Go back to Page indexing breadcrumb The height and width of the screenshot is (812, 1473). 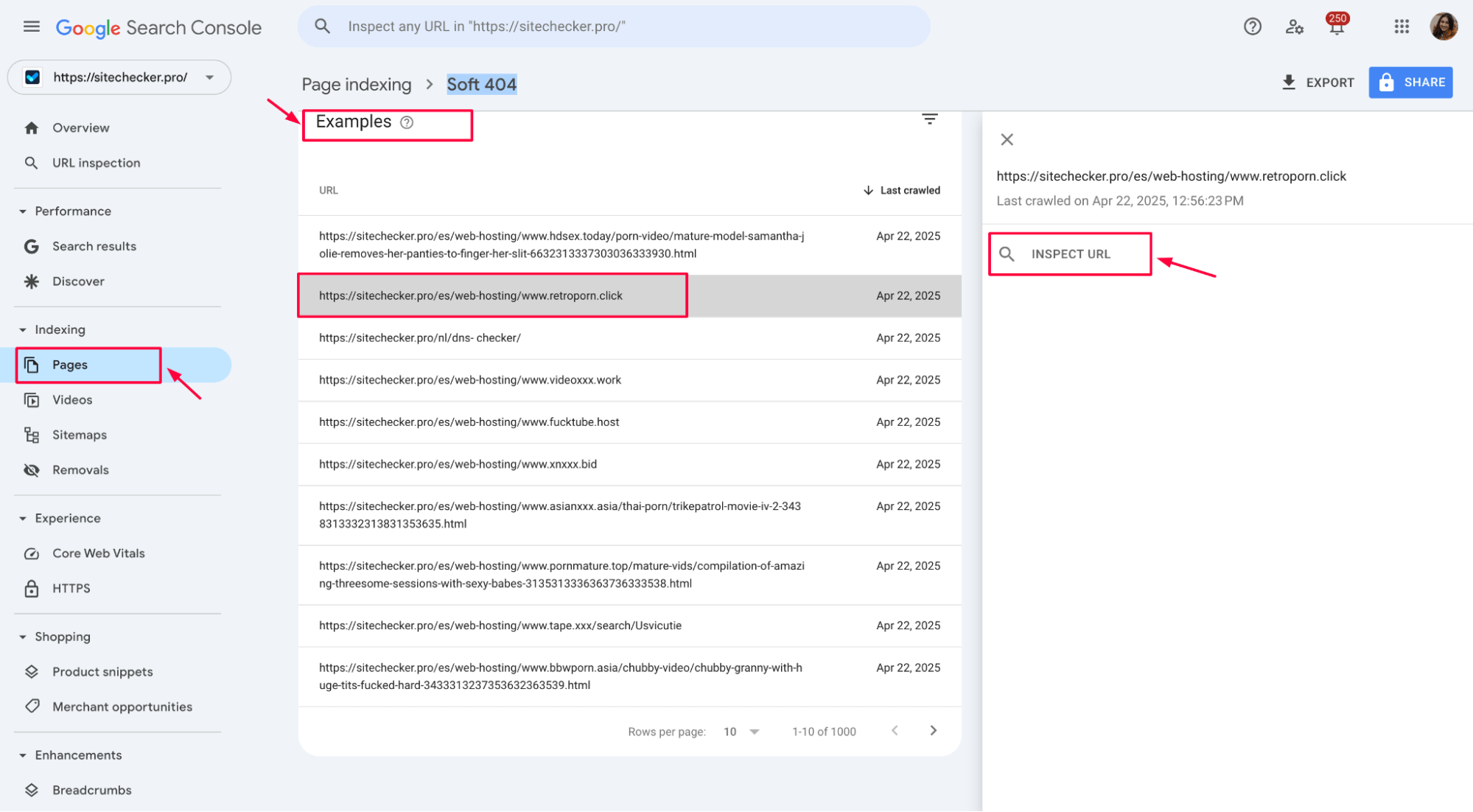(x=357, y=85)
